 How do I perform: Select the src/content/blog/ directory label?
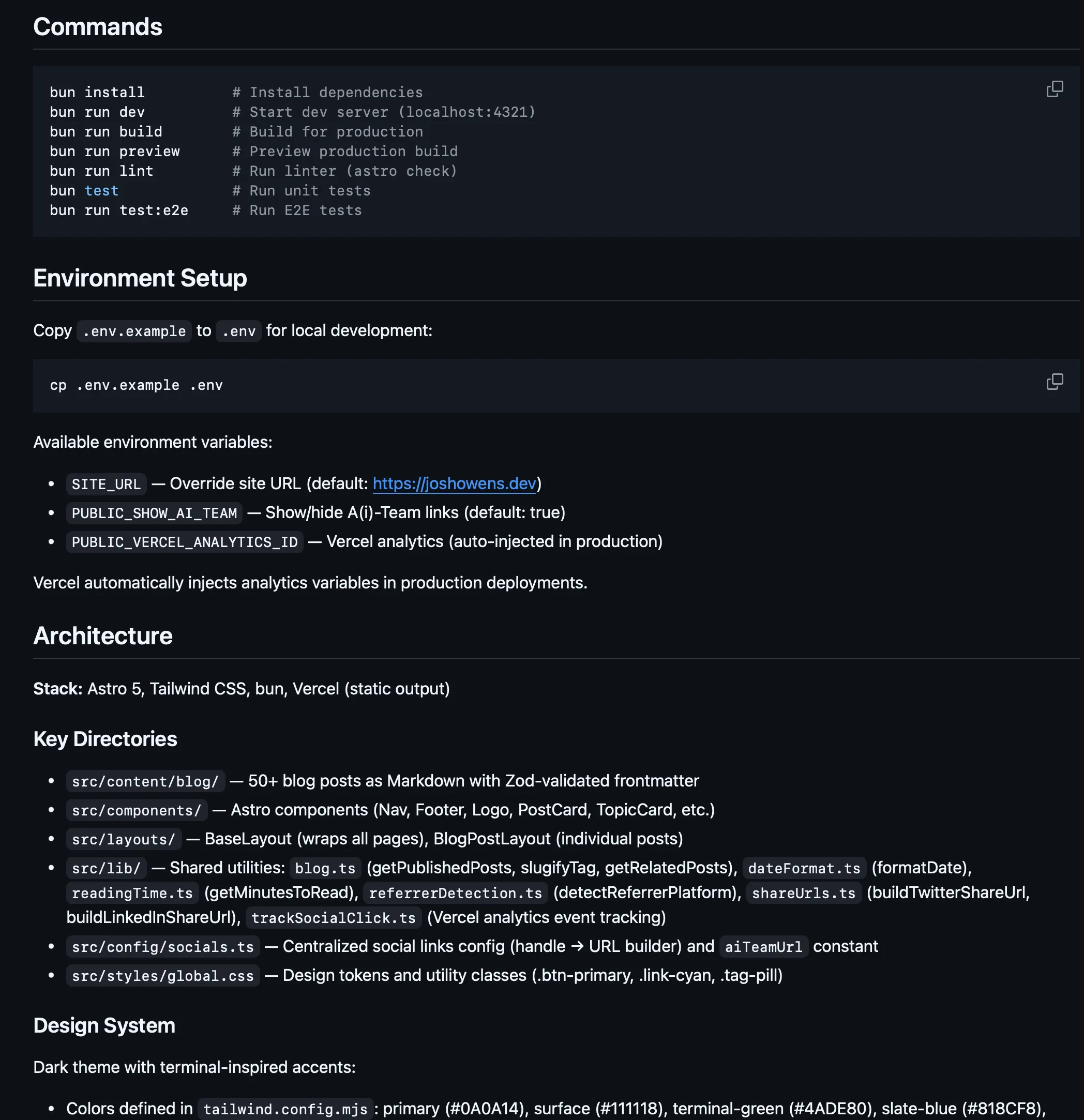click(145, 781)
